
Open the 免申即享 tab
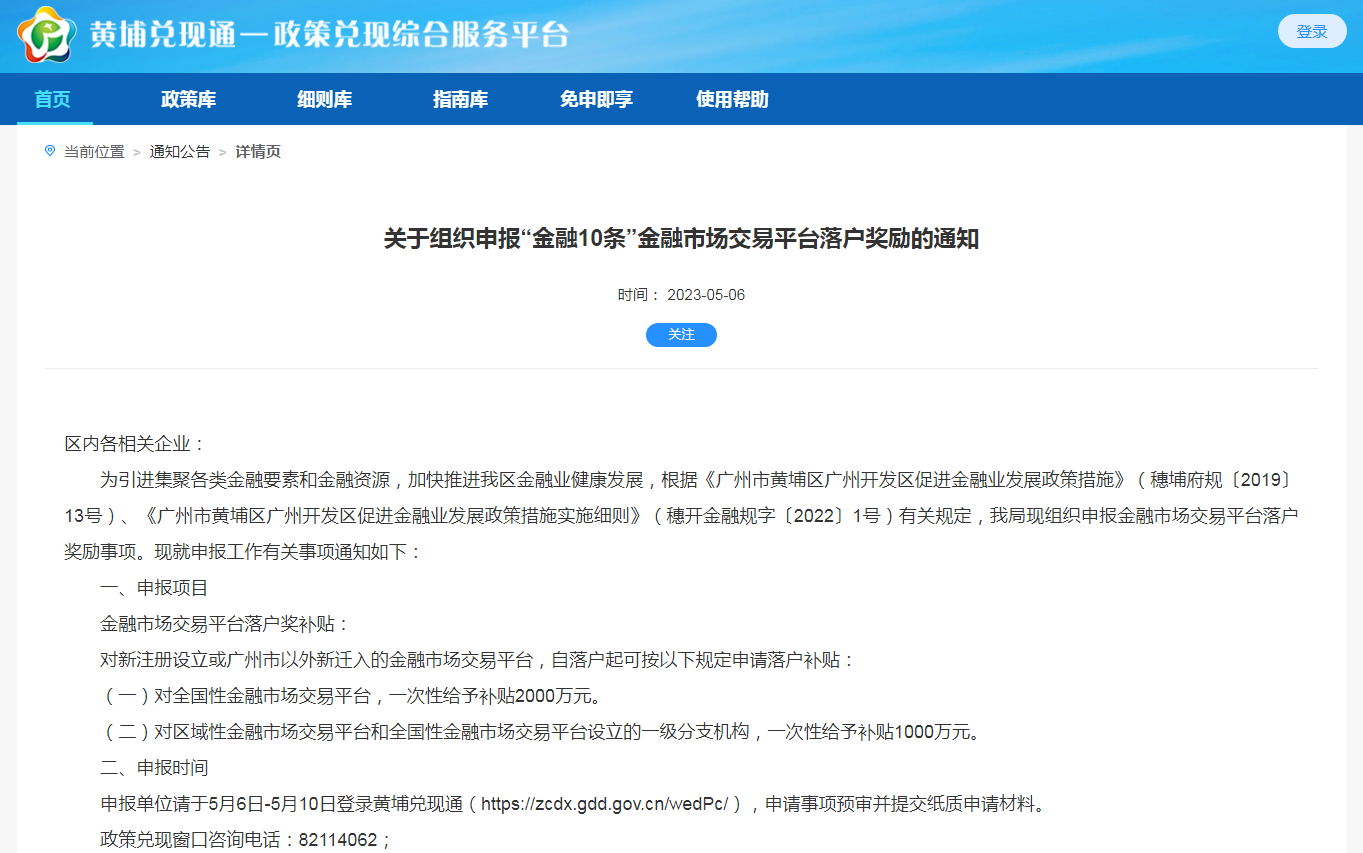click(596, 99)
